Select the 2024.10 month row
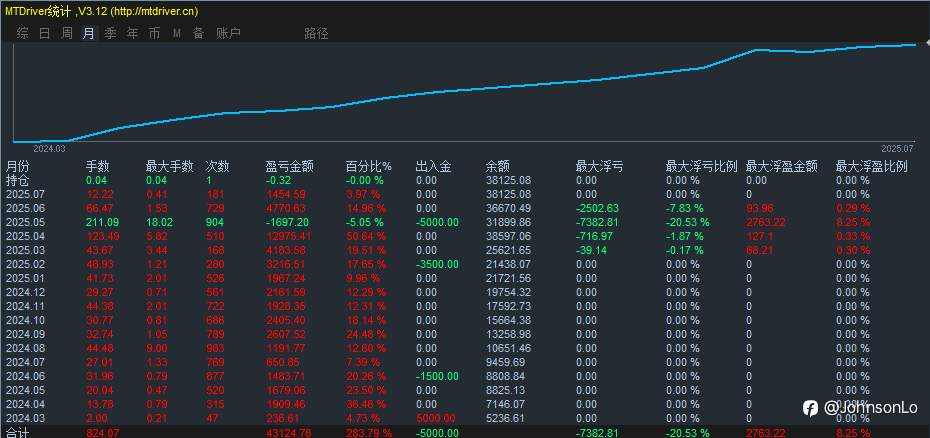Screen dimensions: 930x438 [x=25, y=320]
